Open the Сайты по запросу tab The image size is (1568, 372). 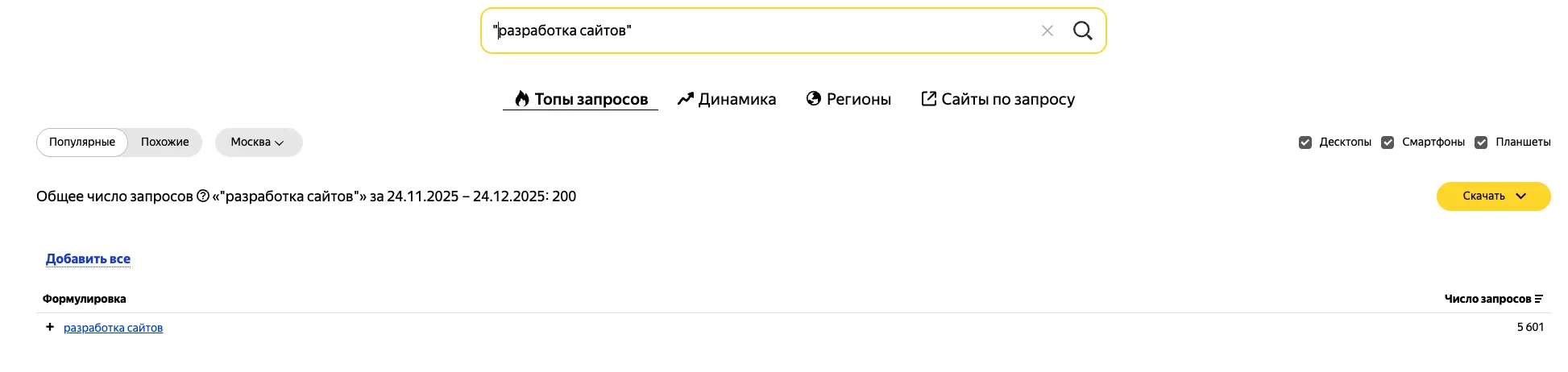point(998,99)
